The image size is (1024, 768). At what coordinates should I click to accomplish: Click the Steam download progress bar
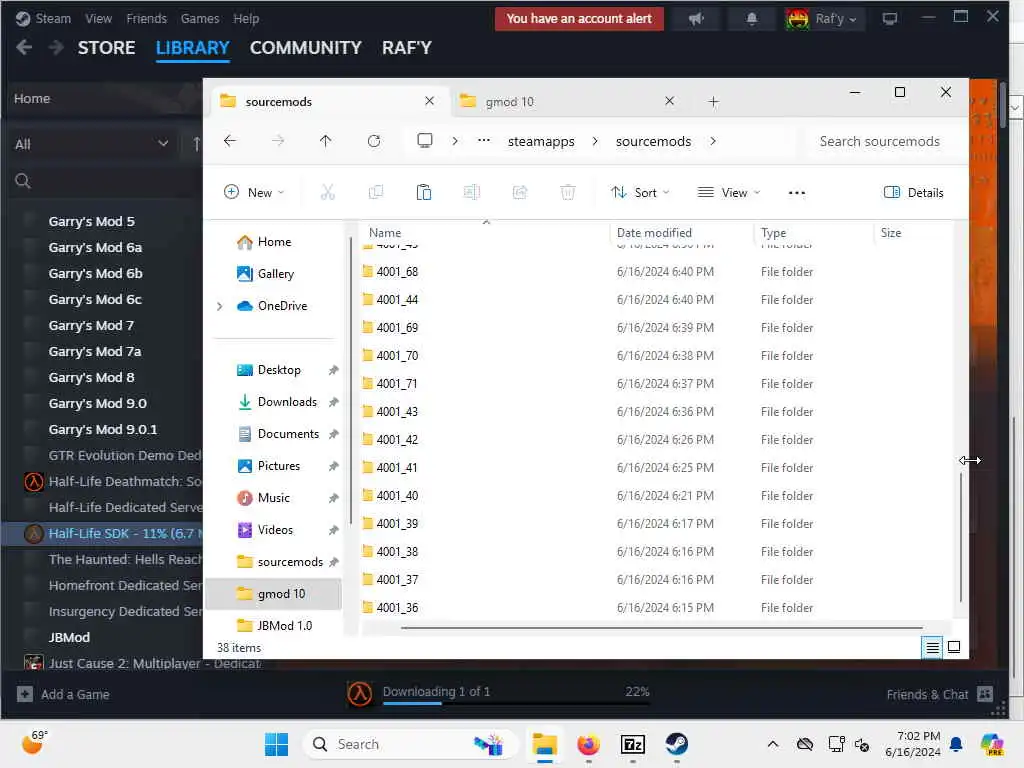point(516,703)
